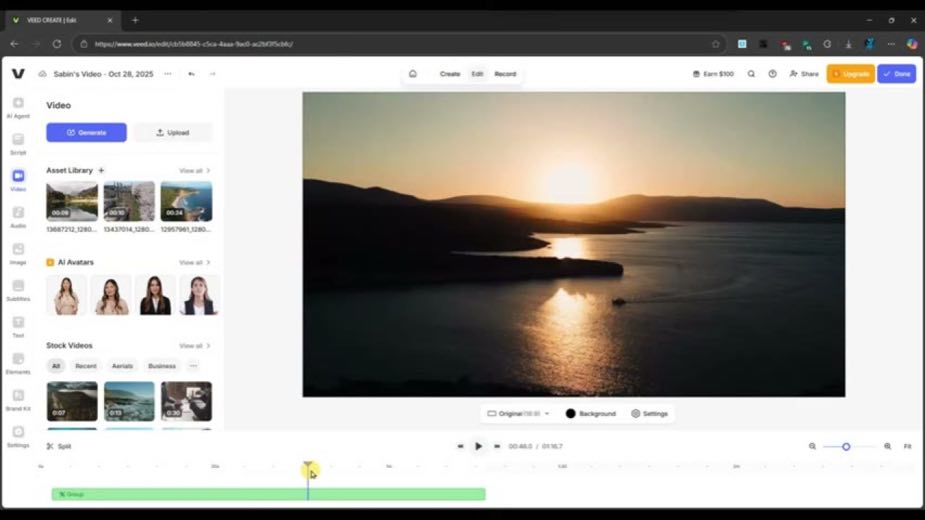Open Settings in the left sidebar
This screenshot has height=520, width=925.
point(18,437)
